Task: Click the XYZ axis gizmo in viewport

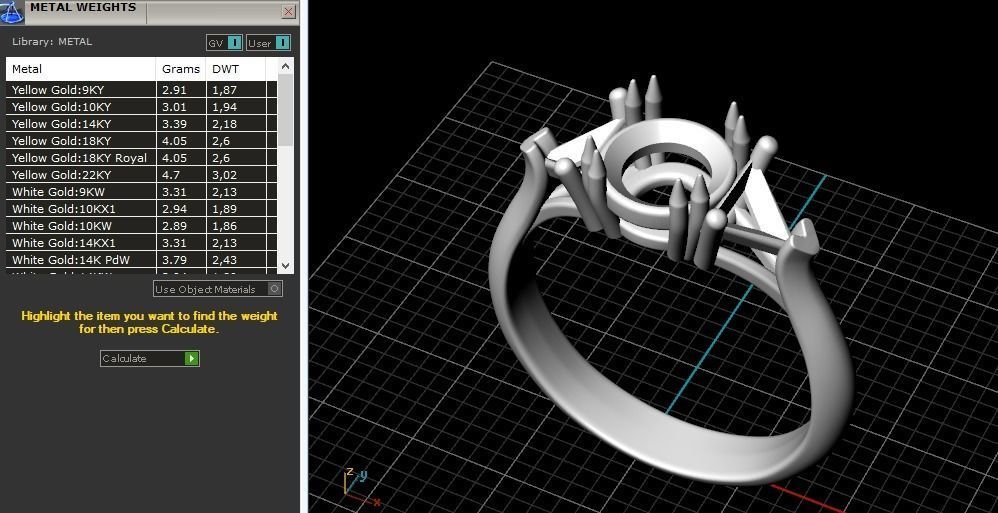Action: [x=361, y=486]
